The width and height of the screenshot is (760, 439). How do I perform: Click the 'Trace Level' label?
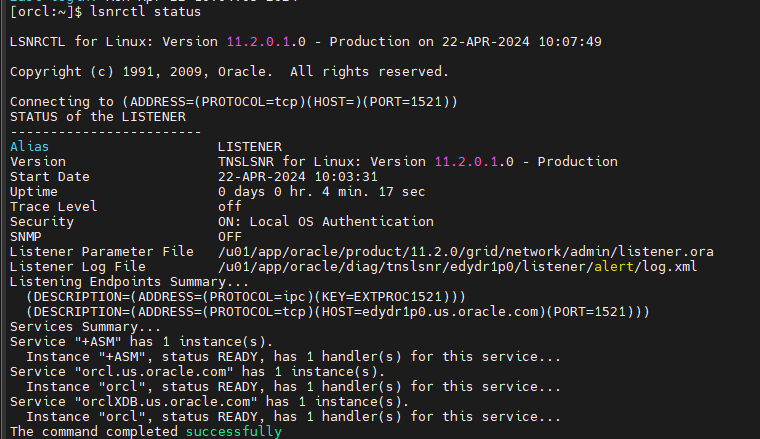click(x=54, y=207)
